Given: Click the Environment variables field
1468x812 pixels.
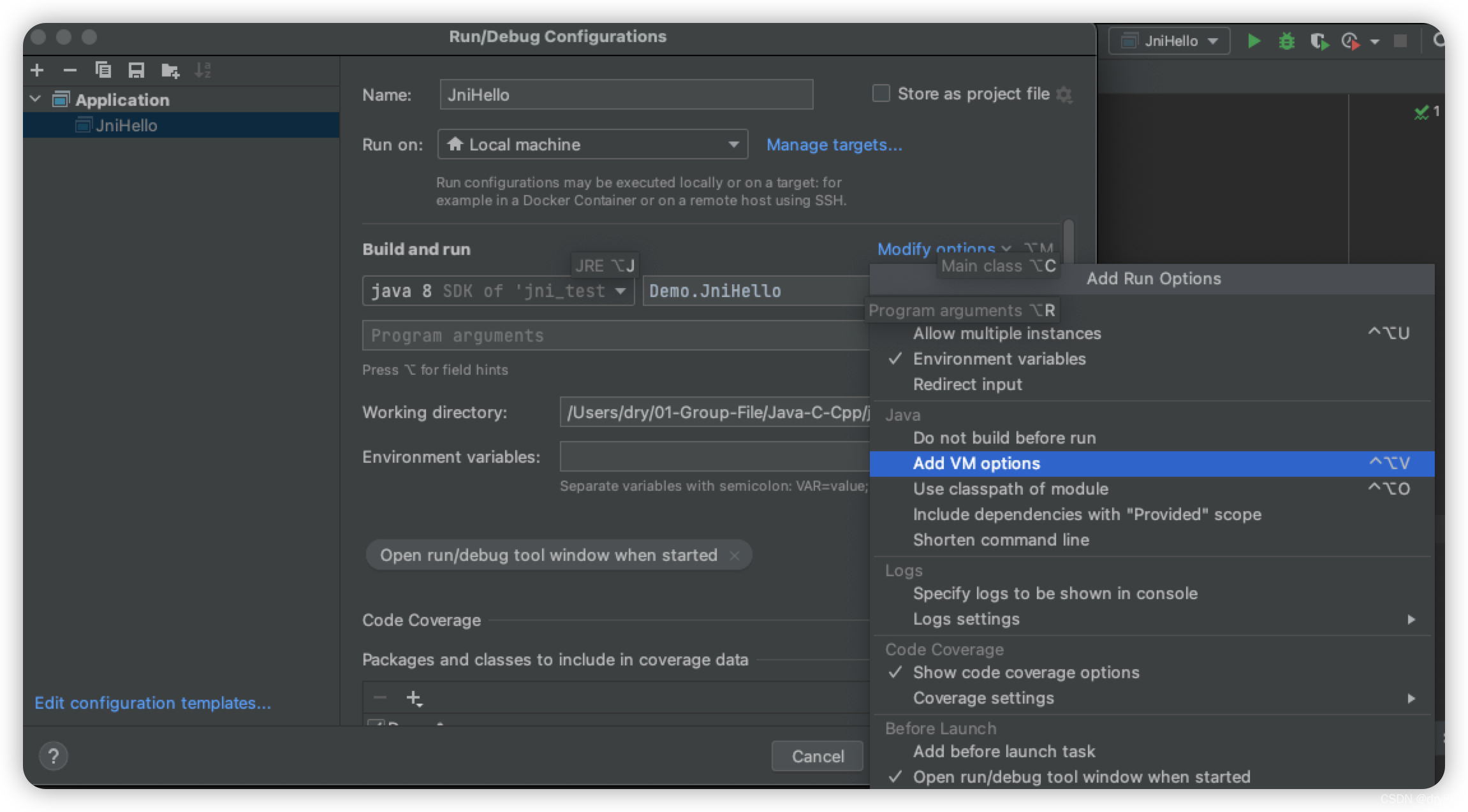Looking at the screenshot, I should click(x=715, y=456).
